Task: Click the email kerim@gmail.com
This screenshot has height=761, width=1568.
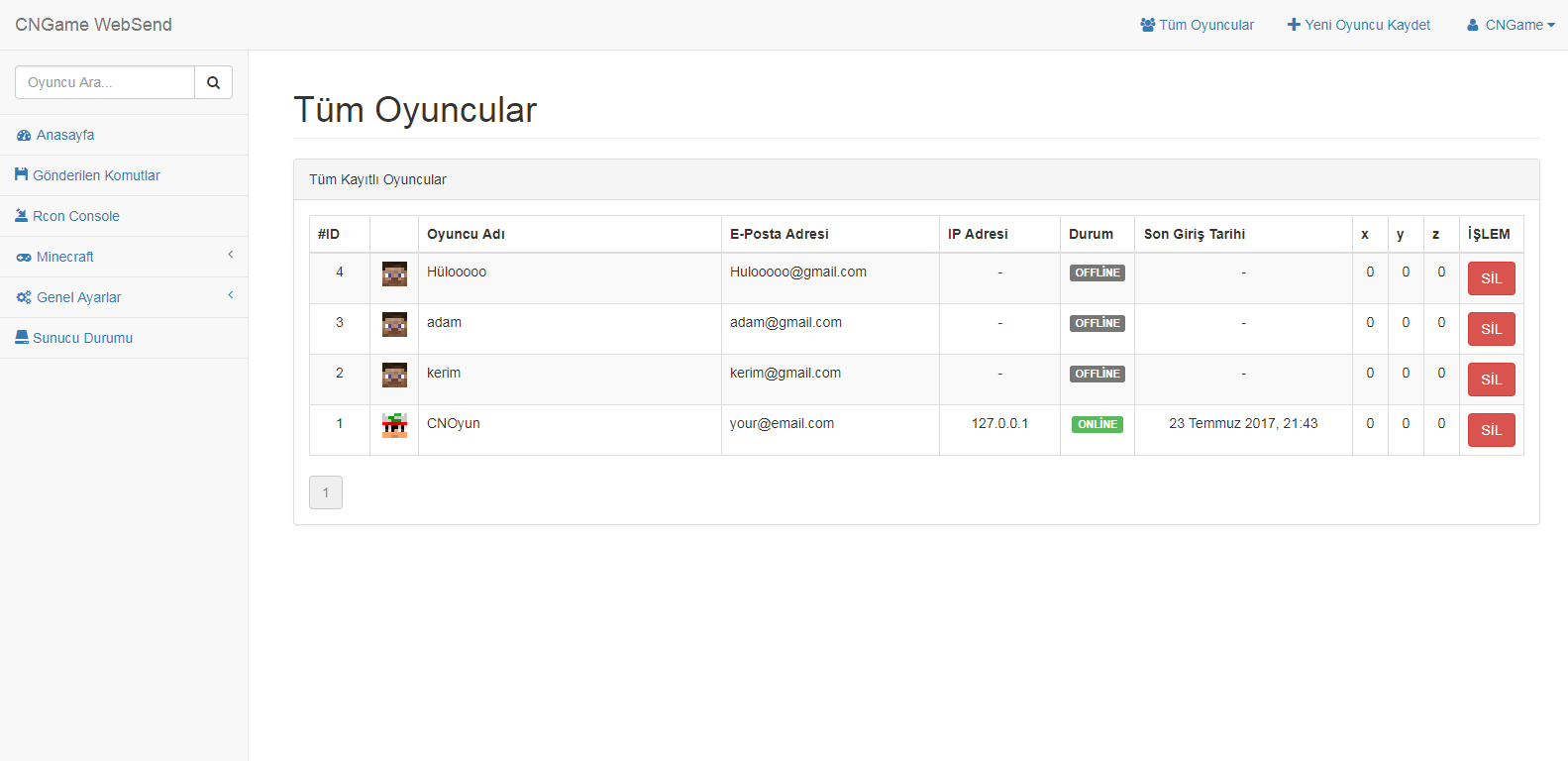Action: click(785, 373)
